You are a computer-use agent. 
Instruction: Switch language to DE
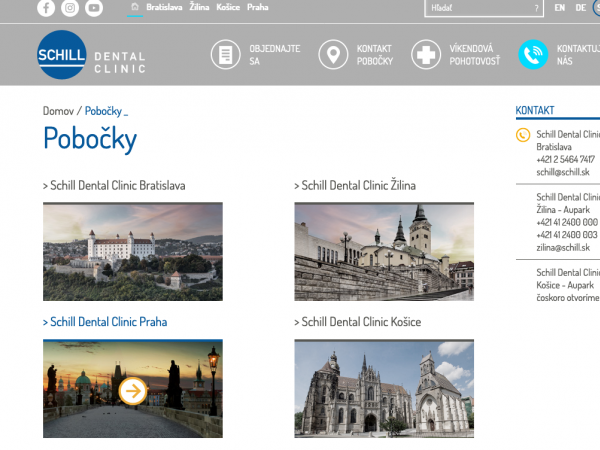[580, 8]
